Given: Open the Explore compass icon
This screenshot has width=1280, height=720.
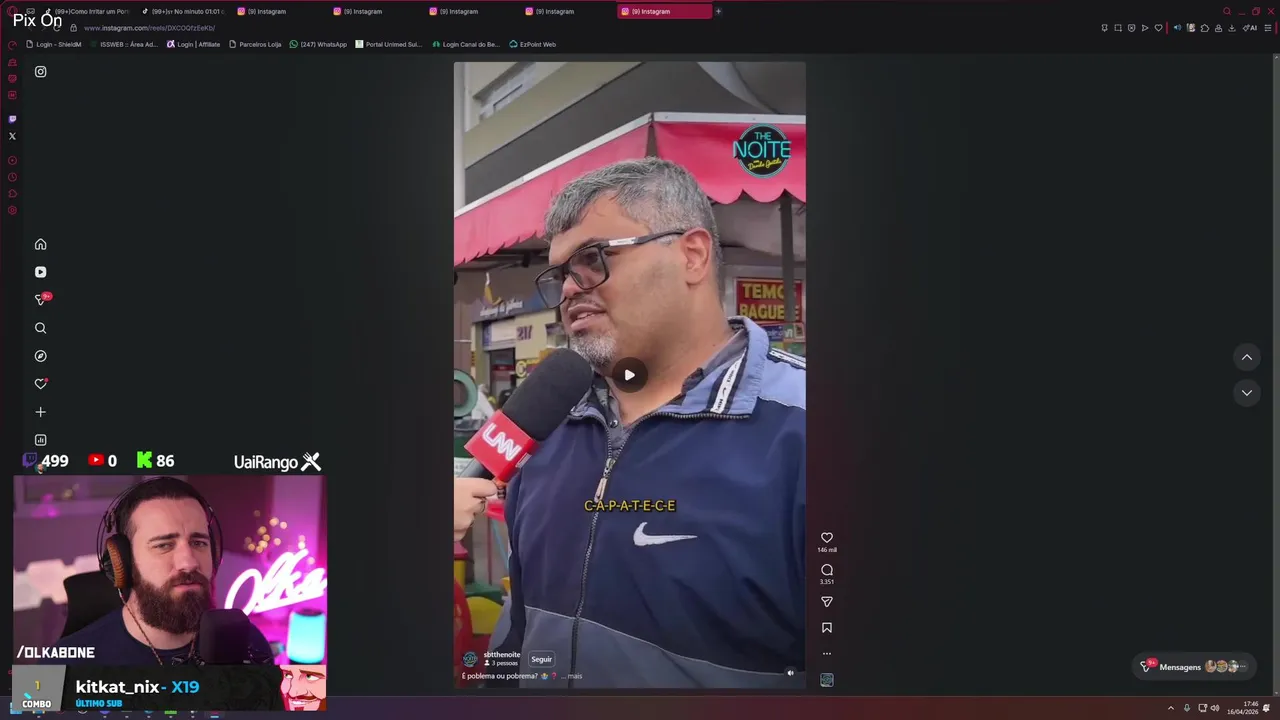Looking at the screenshot, I should point(40,356).
